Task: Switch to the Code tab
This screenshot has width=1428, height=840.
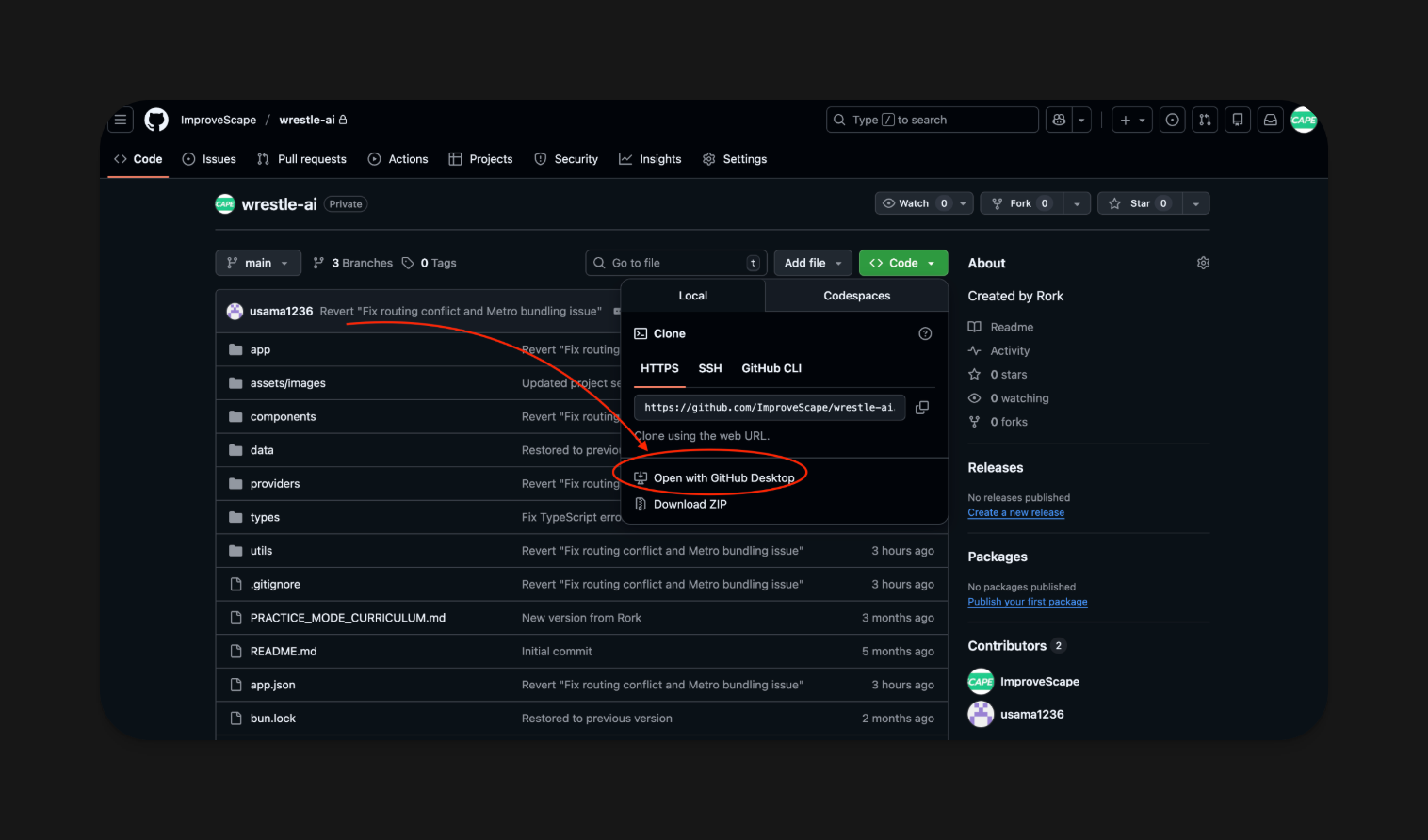Action: point(138,159)
